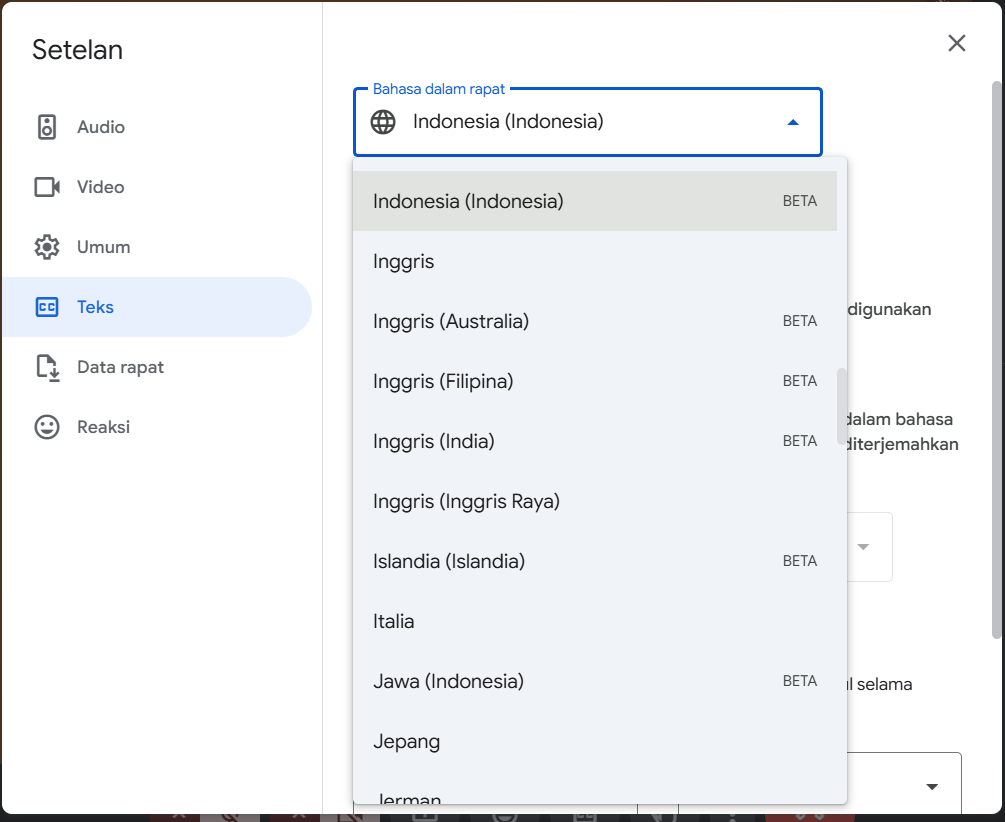Choose Inggris (Australia) language option
The height and width of the screenshot is (822, 1005).
(x=451, y=321)
